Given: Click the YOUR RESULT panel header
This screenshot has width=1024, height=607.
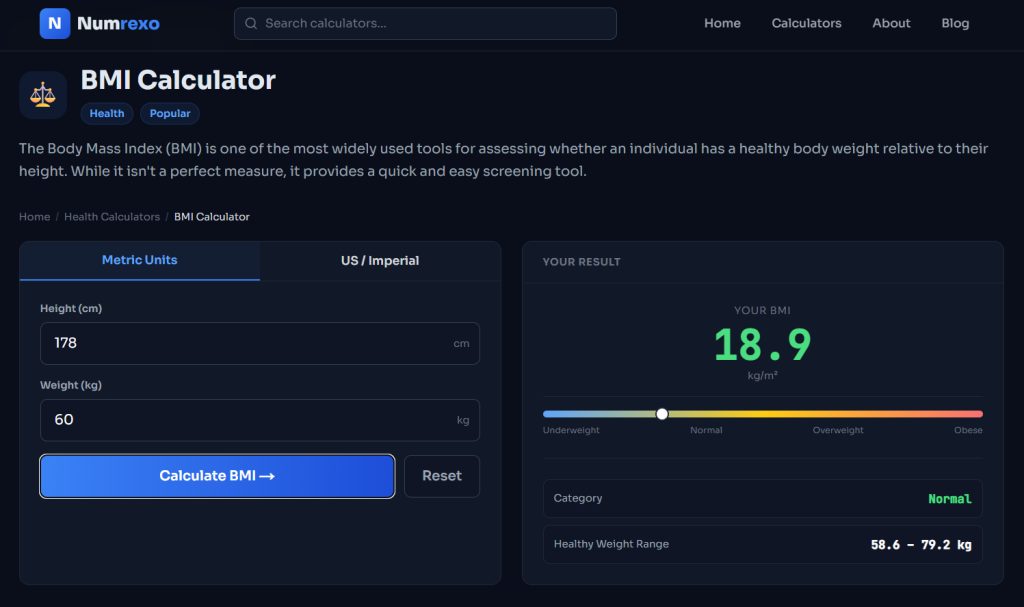Looking at the screenshot, I should point(581,262).
